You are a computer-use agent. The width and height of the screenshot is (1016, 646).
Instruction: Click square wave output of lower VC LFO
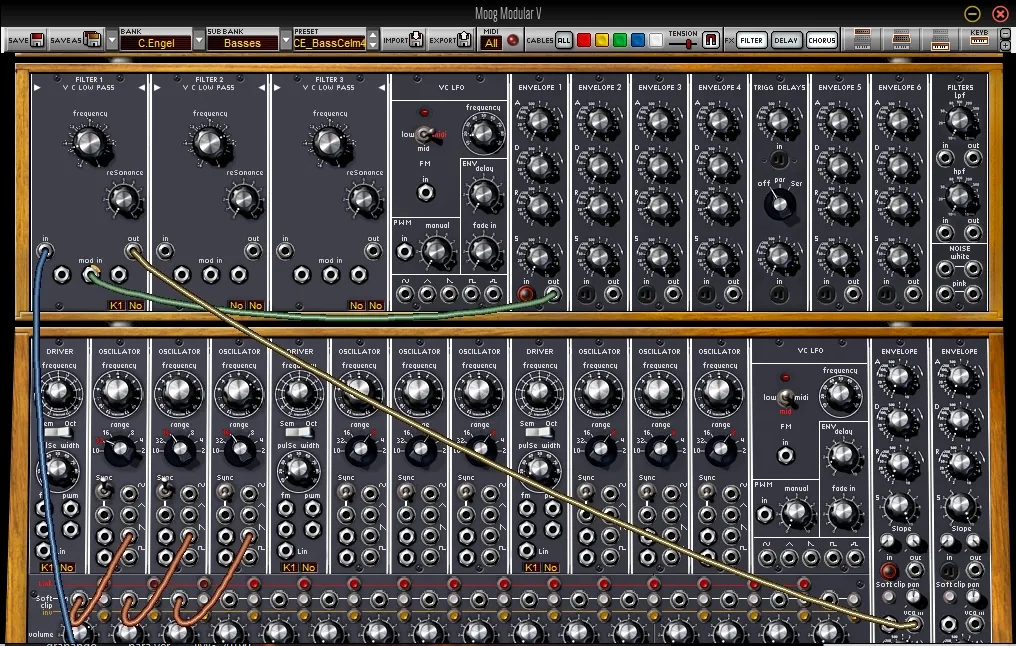(x=833, y=557)
